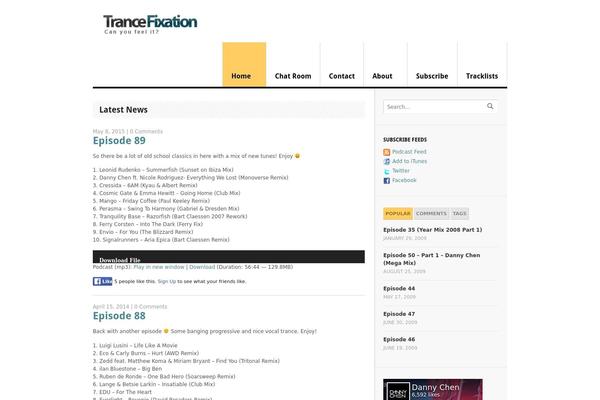Open the Episode 89 post title

point(119,140)
